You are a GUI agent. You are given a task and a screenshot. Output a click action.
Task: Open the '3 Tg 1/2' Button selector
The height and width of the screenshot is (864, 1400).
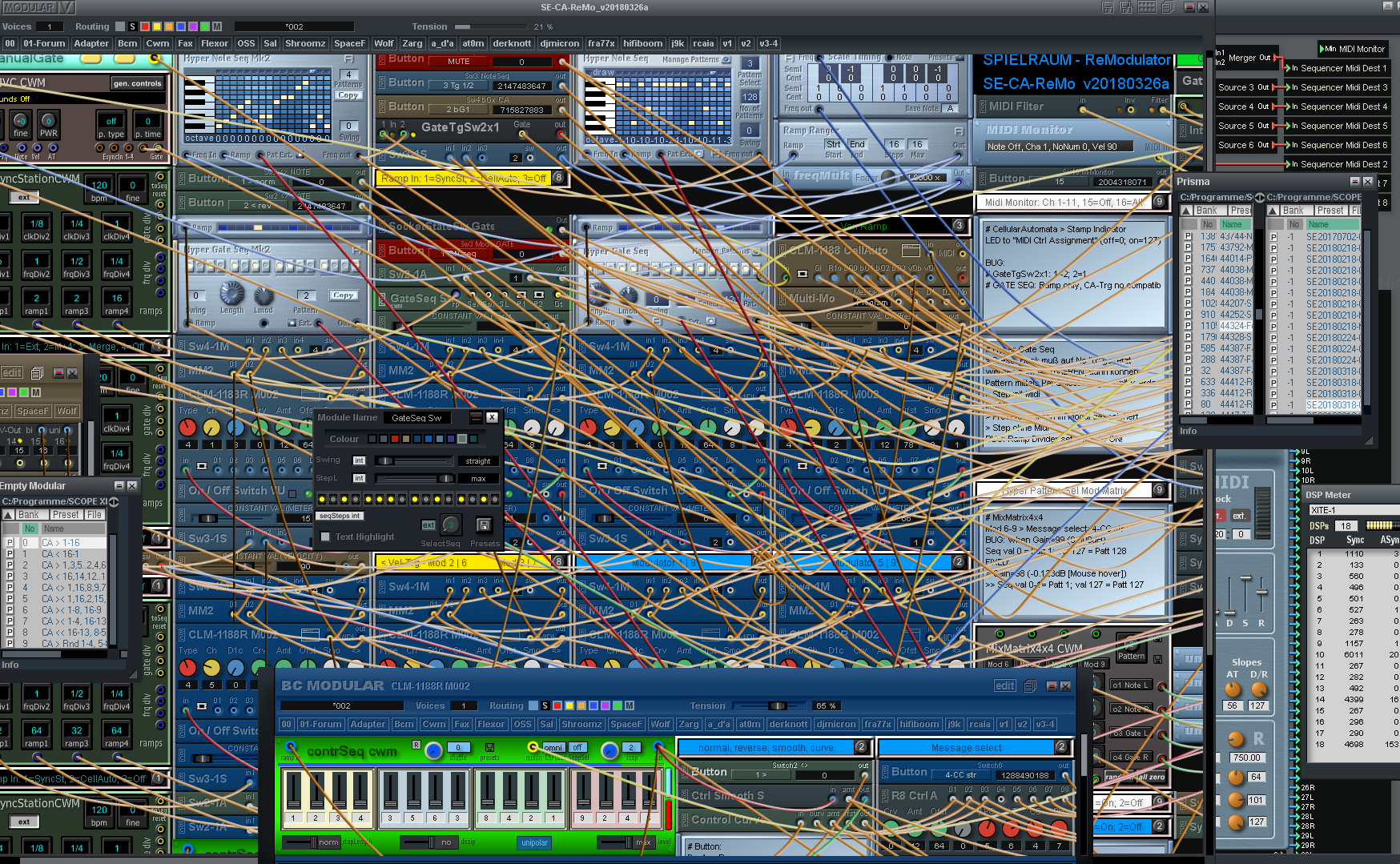coord(457,86)
